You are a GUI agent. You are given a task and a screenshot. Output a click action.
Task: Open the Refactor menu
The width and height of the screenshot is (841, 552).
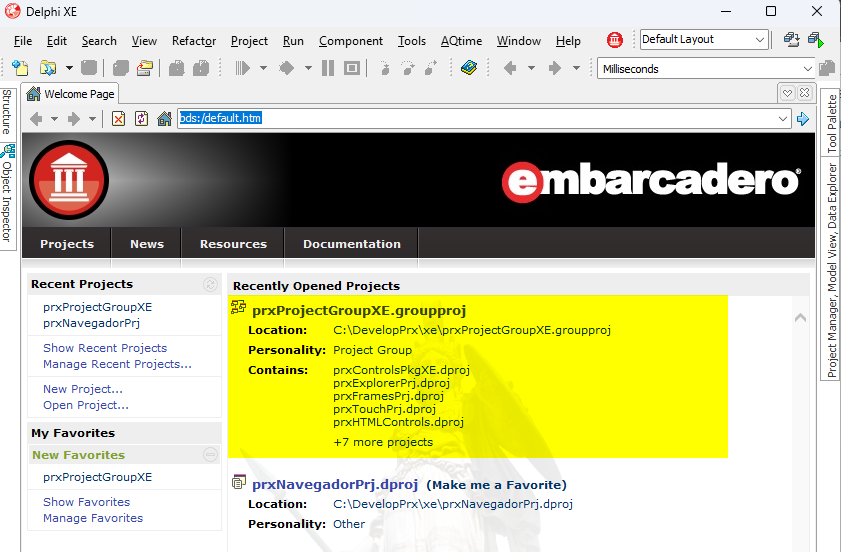click(194, 41)
